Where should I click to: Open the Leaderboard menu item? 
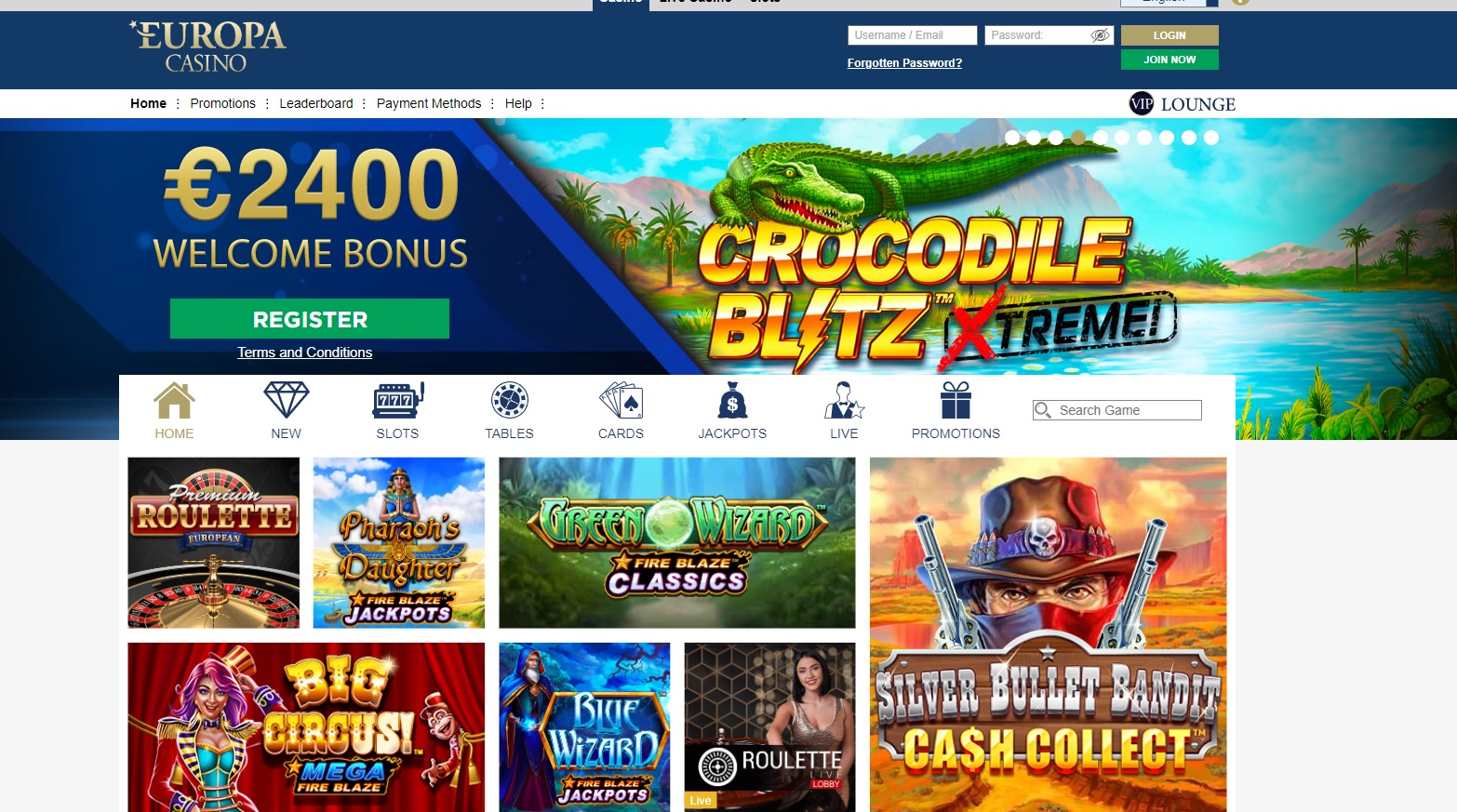[316, 103]
